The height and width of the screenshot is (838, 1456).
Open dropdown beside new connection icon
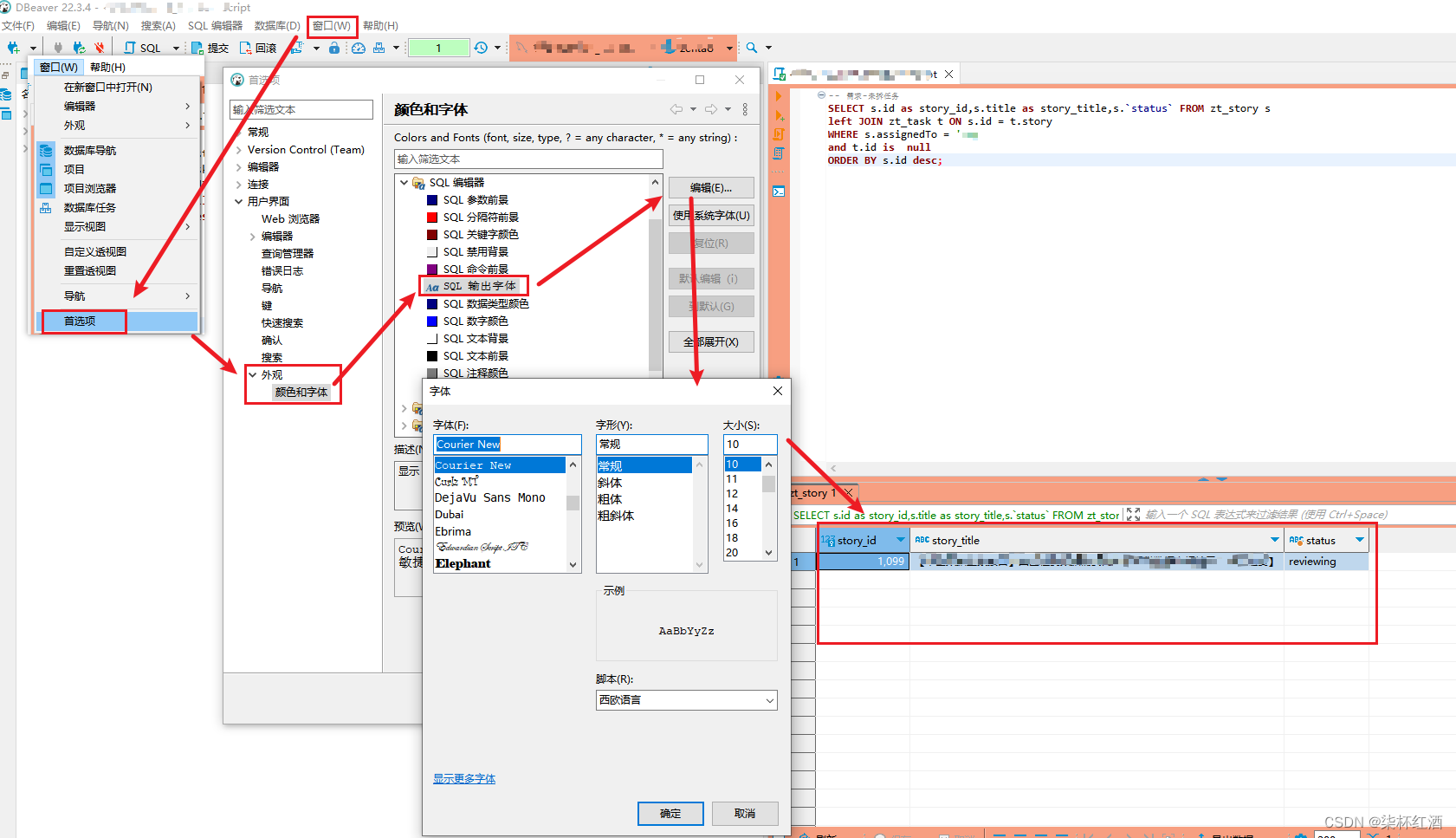[33, 49]
